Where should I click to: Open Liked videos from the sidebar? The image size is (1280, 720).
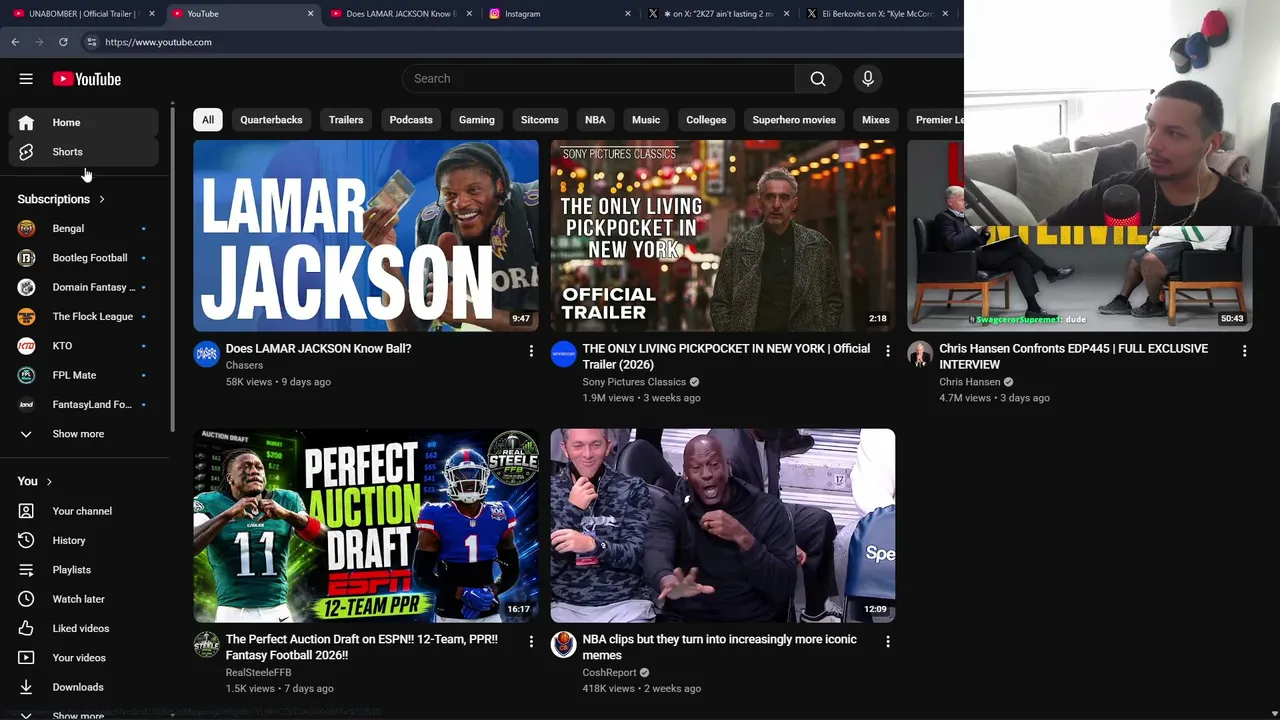[84, 628]
